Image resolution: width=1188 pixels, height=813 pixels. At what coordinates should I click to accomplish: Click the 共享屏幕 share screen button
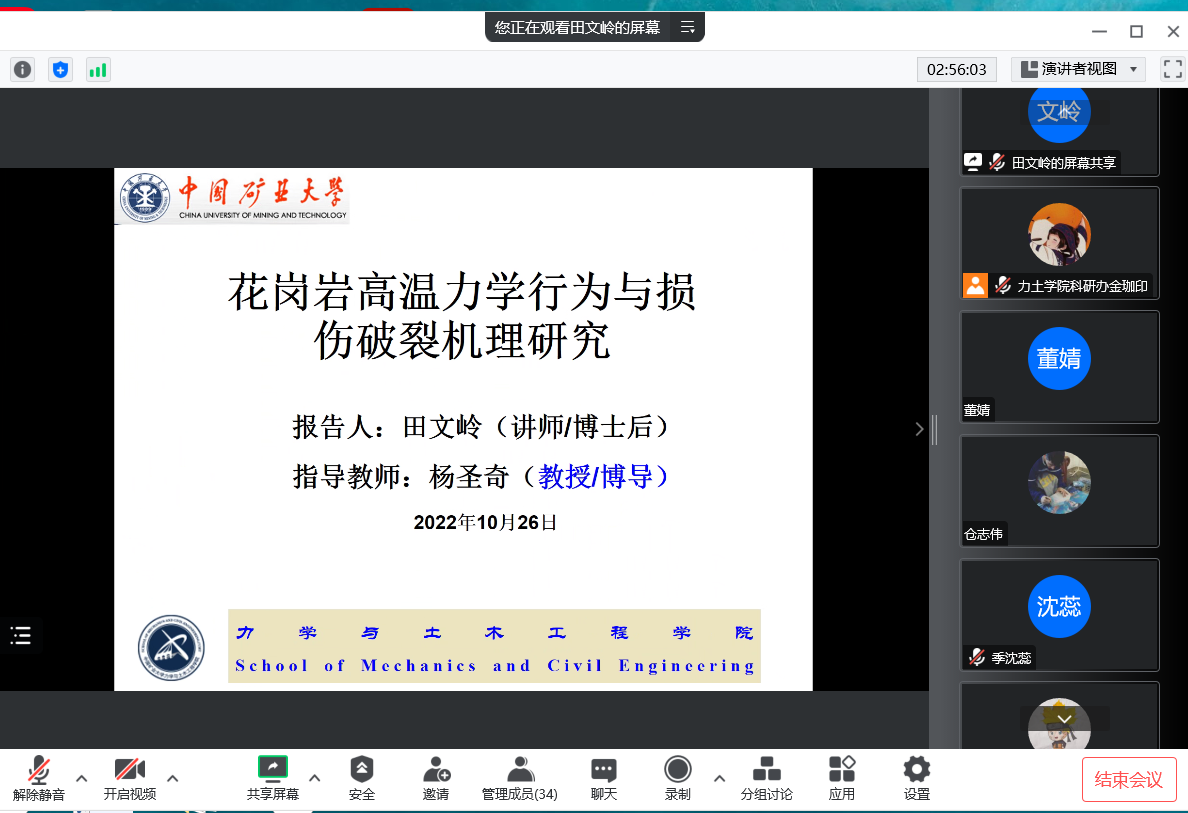tap(273, 778)
